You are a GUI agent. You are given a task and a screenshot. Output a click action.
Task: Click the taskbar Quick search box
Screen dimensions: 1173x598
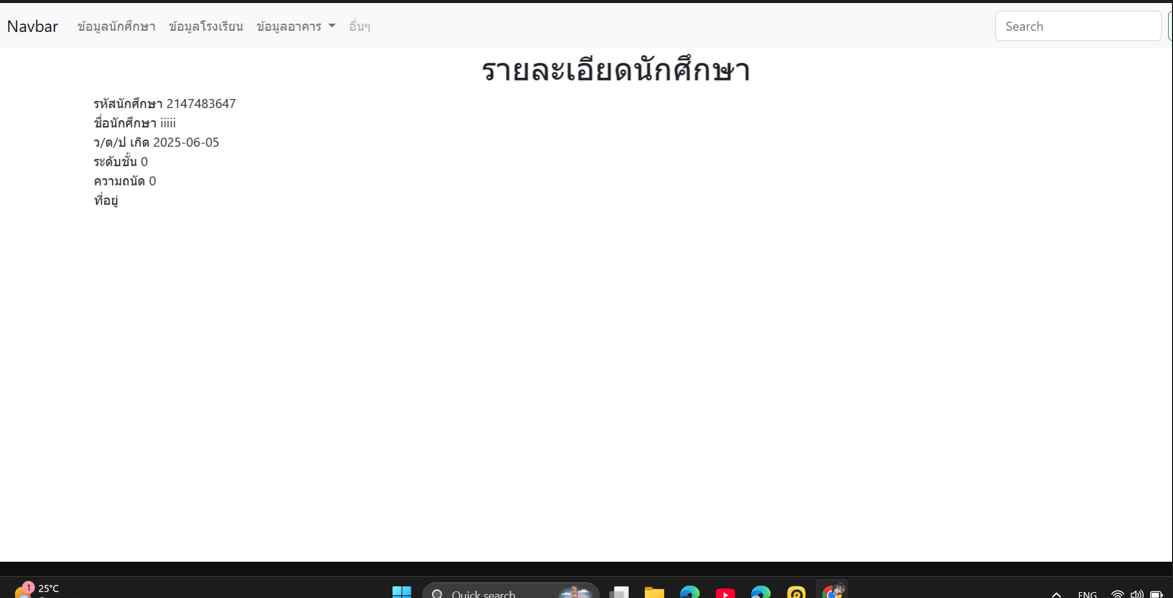[x=511, y=593]
